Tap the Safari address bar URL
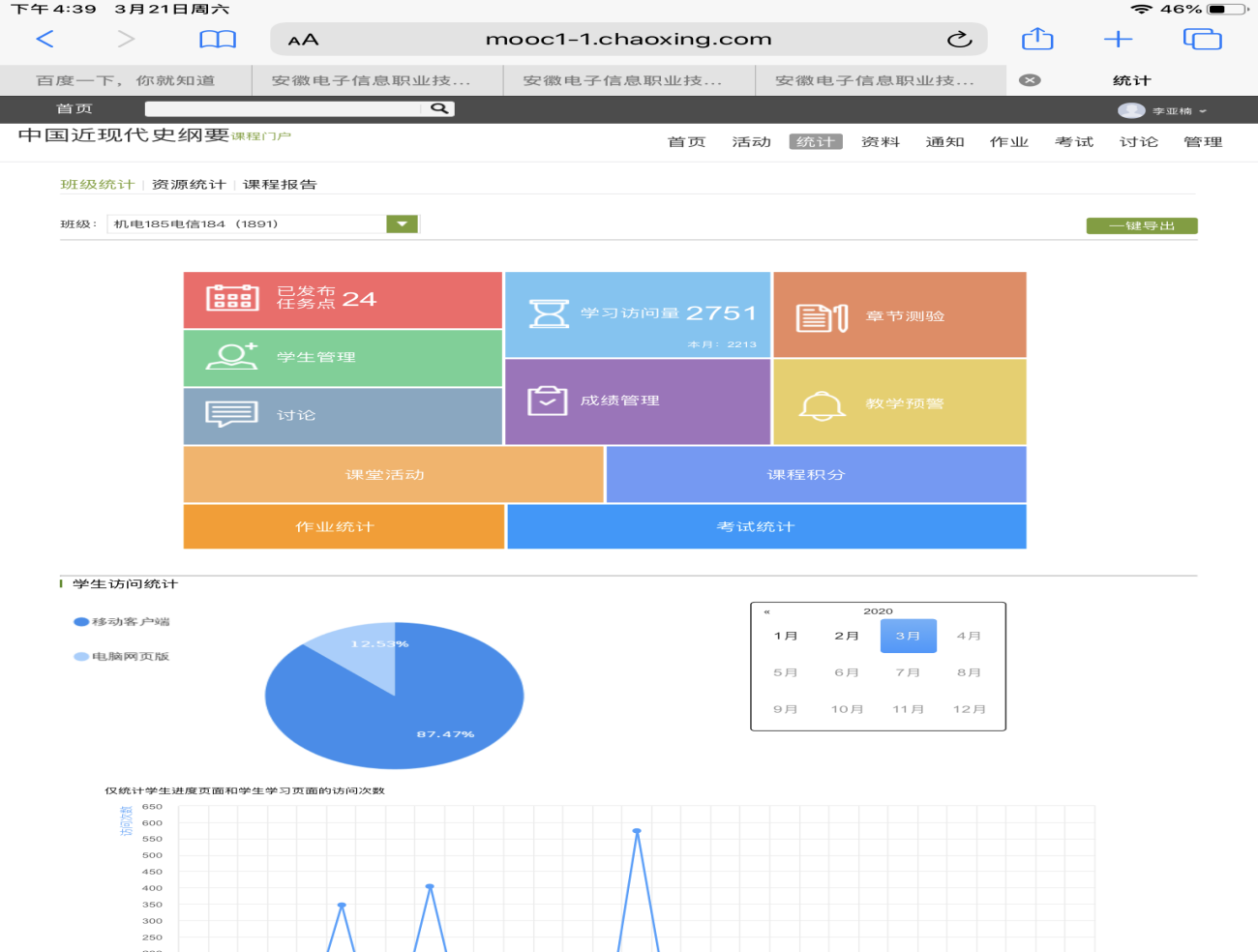This screenshot has width=1258, height=952. tap(629, 39)
